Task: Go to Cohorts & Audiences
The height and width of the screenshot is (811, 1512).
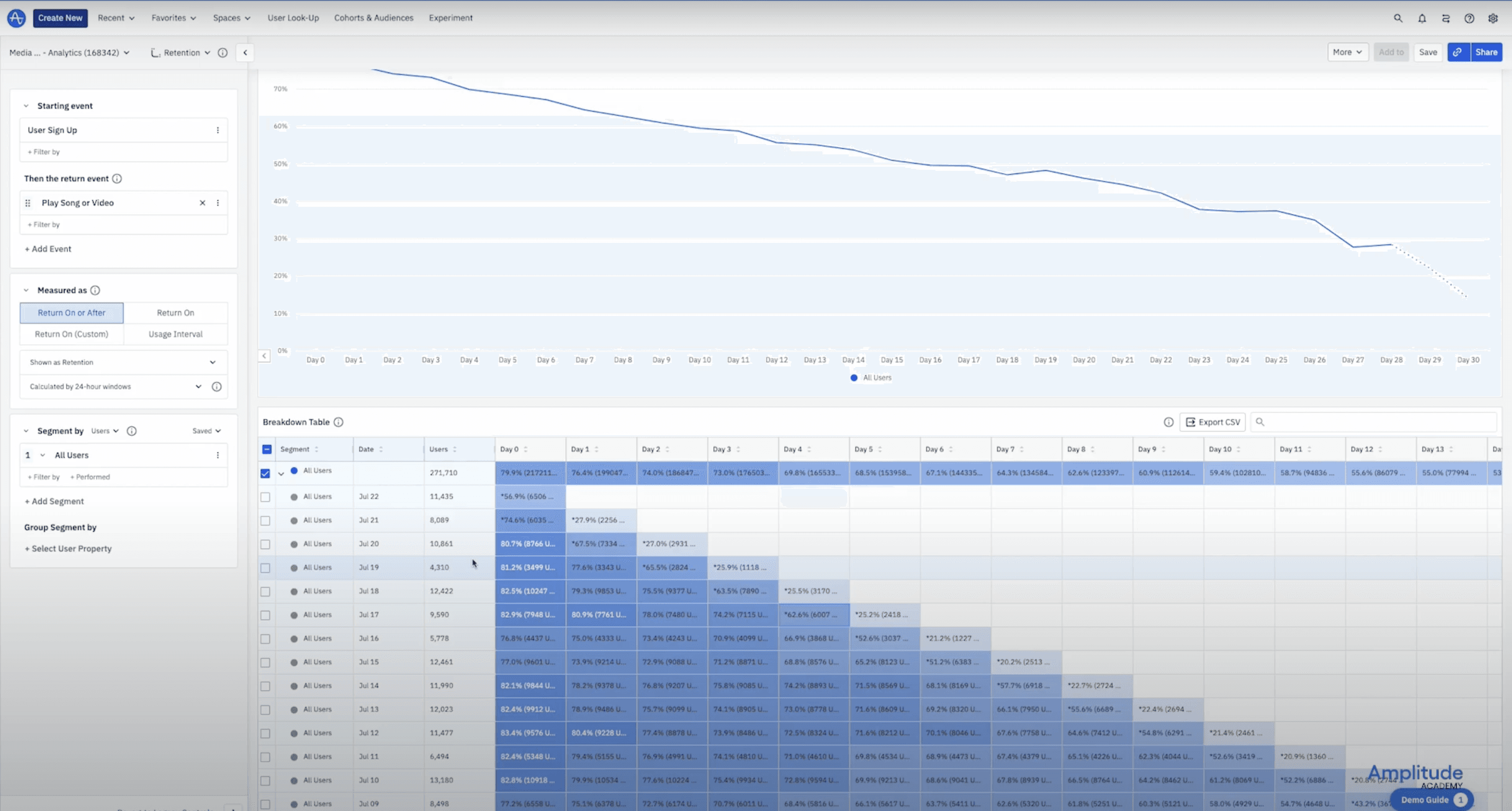Action: [x=374, y=18]
